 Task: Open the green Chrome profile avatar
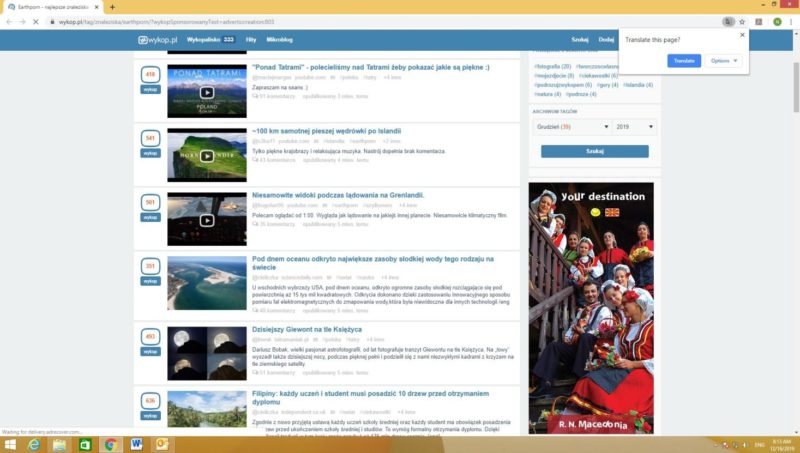[777, 22]
